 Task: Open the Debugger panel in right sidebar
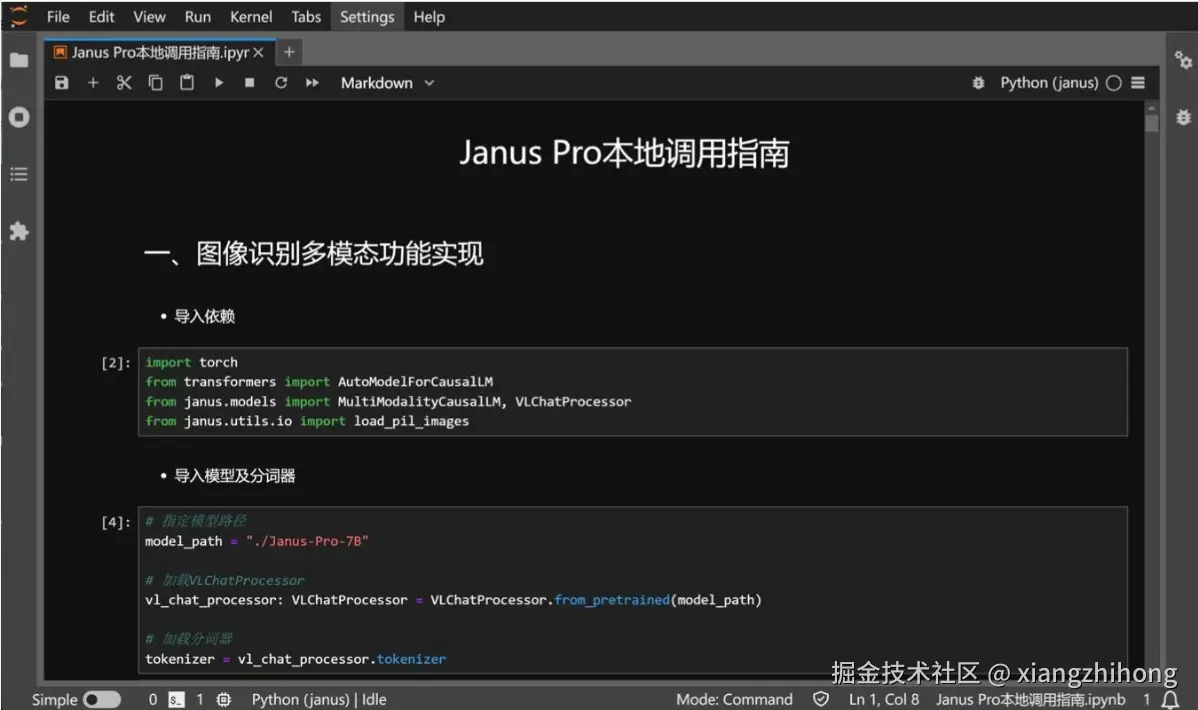click(x=1183, y=117)
